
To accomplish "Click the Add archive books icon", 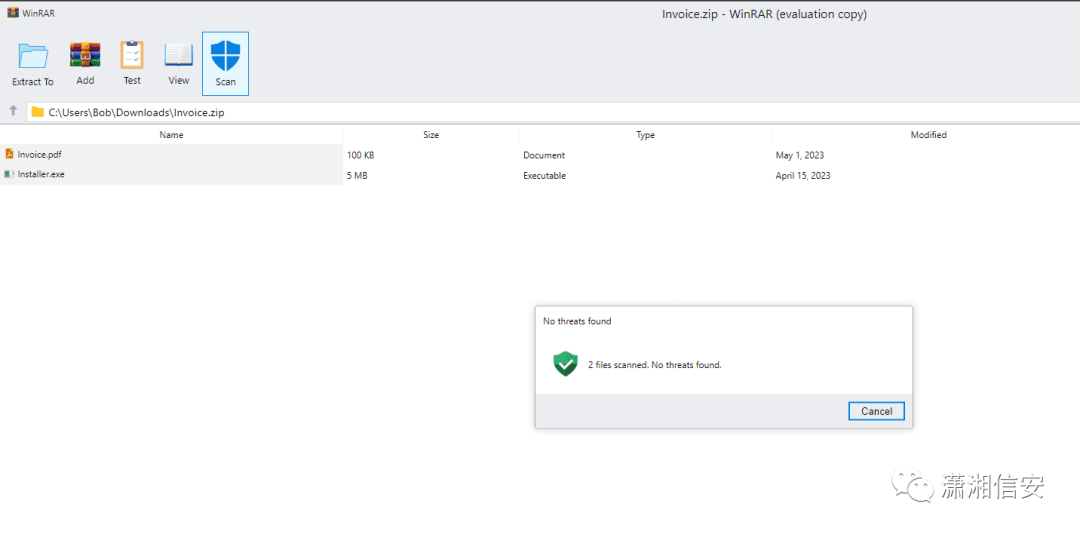I will (x=85, y=54).
